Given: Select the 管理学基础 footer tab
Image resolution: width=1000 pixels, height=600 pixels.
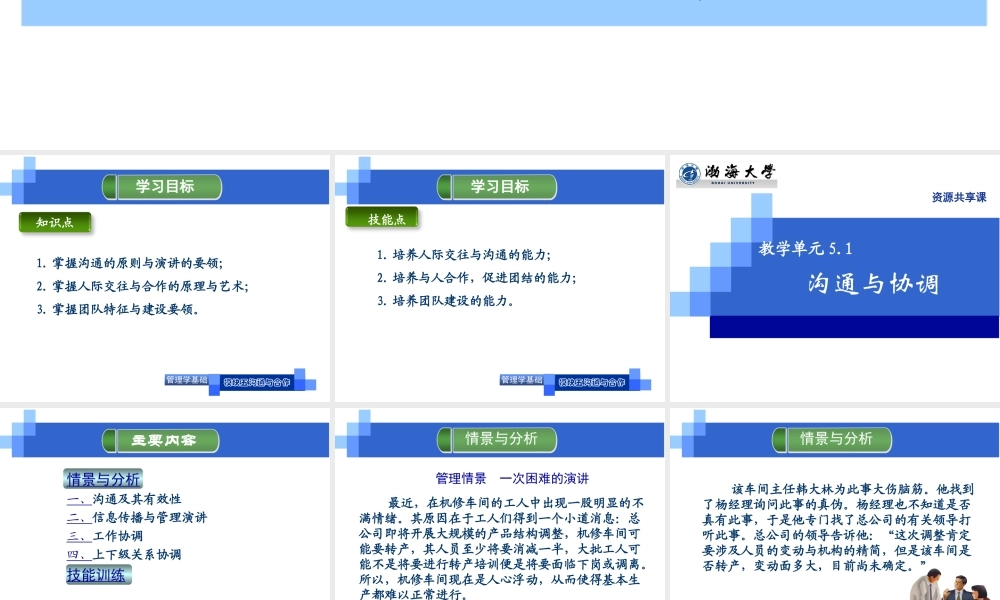Looking at the screenshot, I should (x=190, y=378).
